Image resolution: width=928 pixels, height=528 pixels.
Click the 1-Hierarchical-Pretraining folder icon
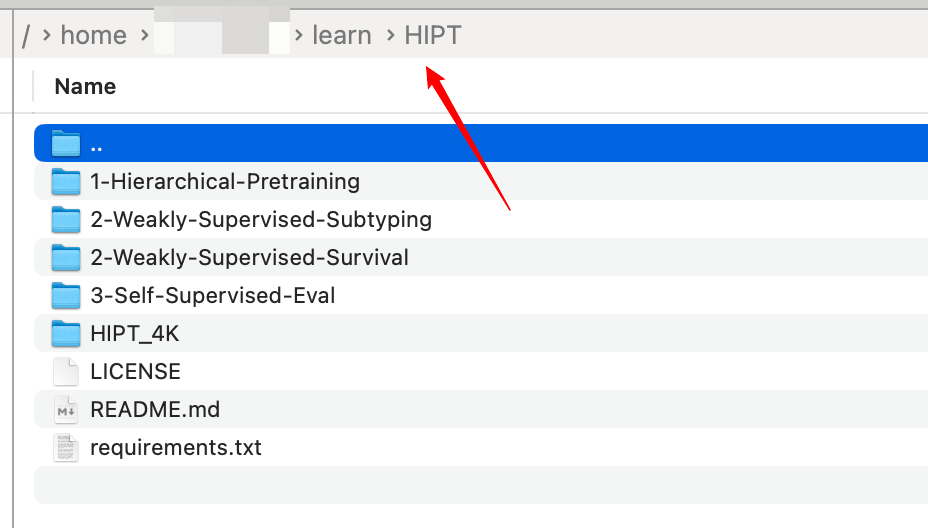(66, 182)
